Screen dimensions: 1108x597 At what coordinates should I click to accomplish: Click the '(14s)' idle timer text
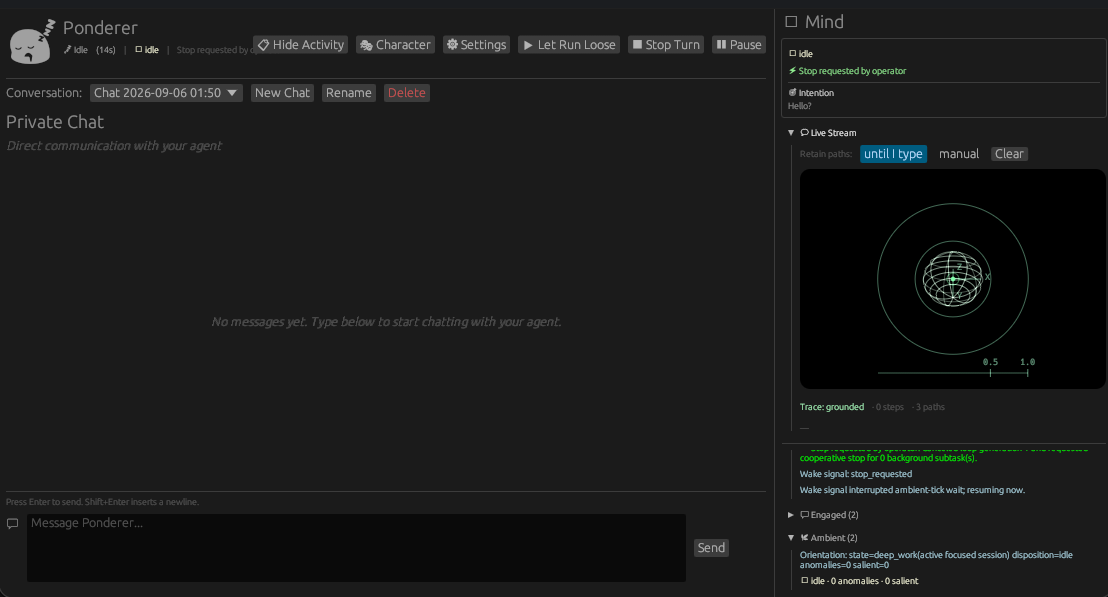106,50
